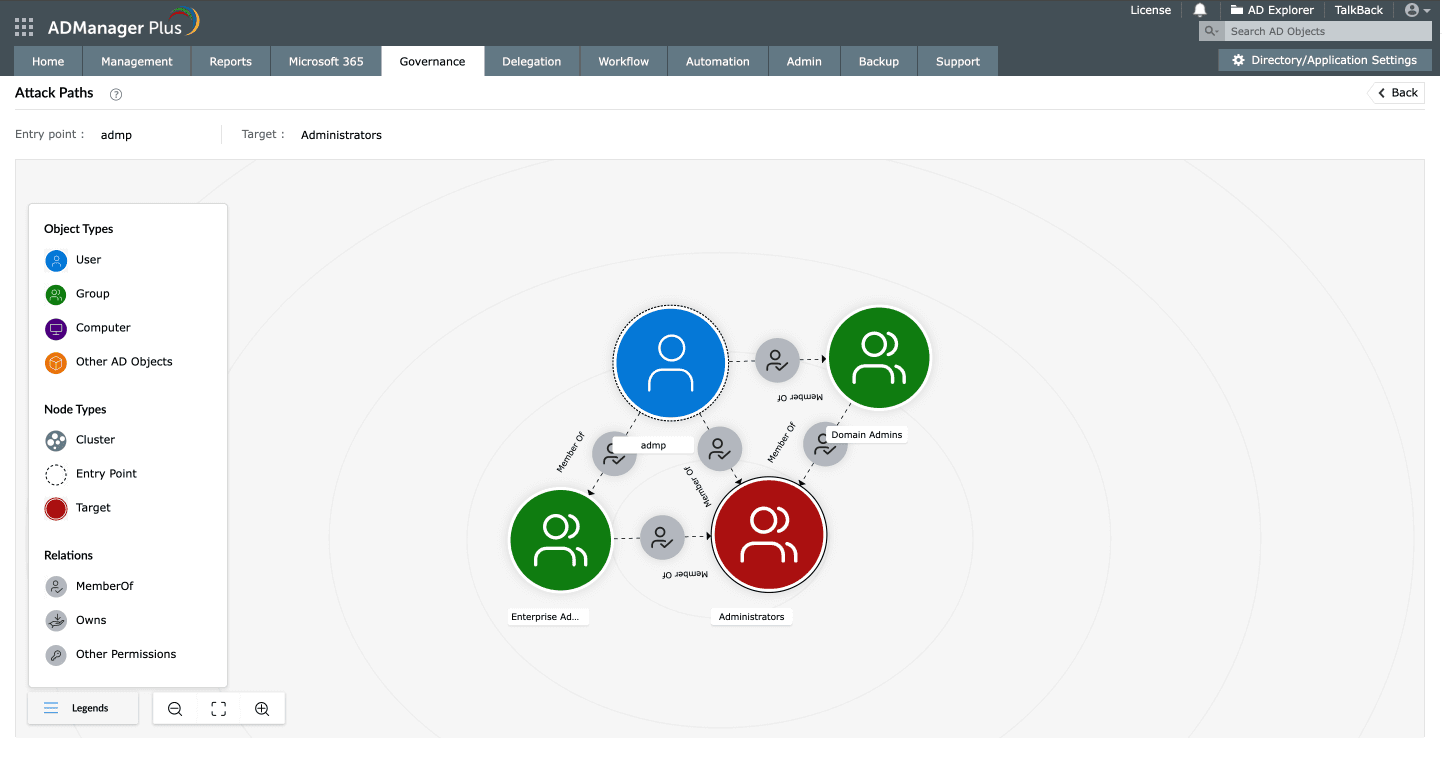Click the Group icon in the legend
Image resolution: width=1442 pixels, height=776 pixels.
pos(57,294)
